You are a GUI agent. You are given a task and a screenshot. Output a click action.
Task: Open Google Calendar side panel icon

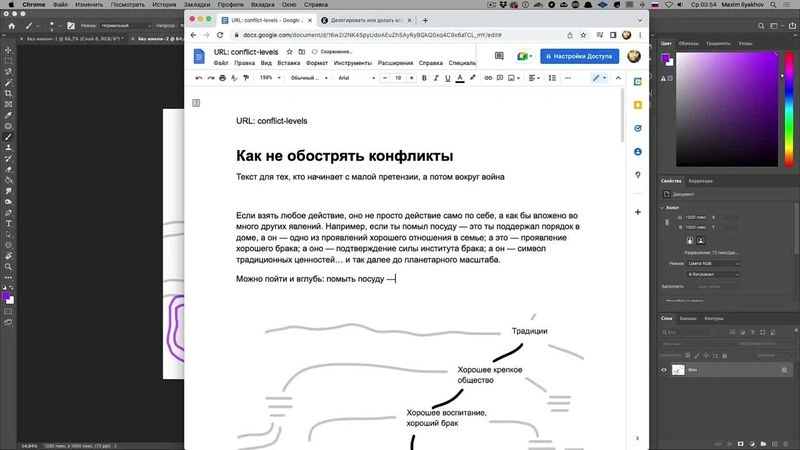pos(638,82)
